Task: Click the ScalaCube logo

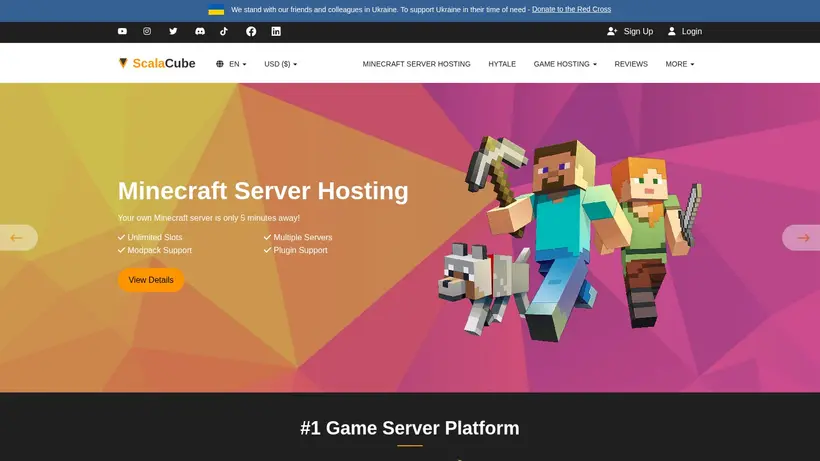Action: click(157, 63)
